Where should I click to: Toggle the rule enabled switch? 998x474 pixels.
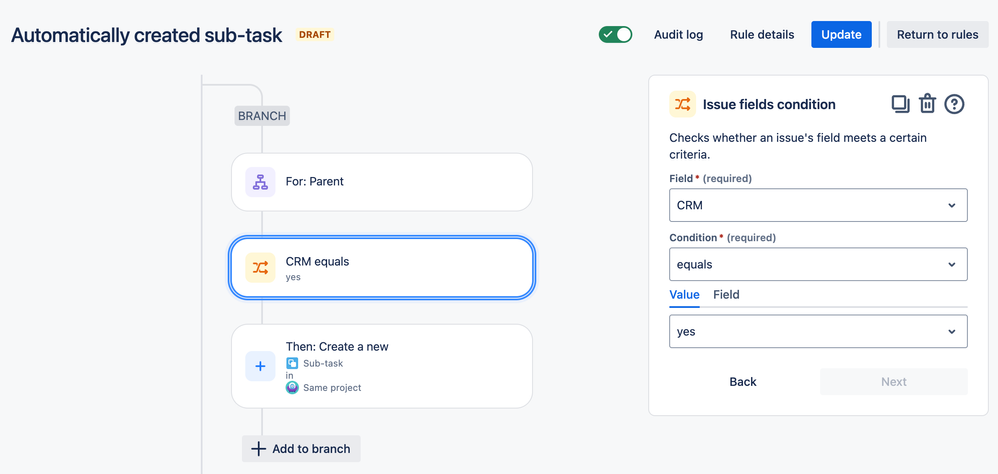tap(615, 34)
